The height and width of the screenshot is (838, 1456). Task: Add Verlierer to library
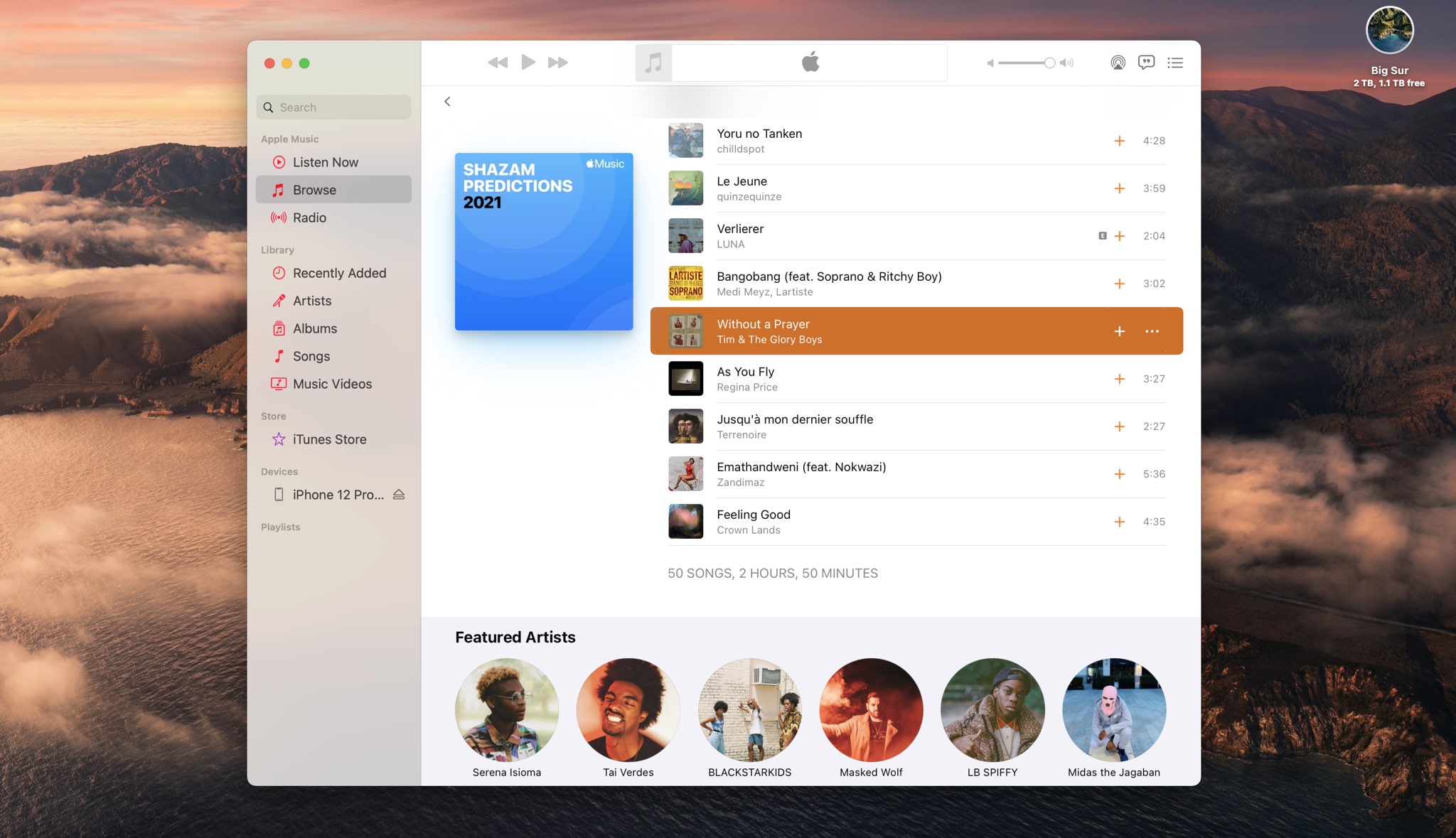pos(1119,236)
